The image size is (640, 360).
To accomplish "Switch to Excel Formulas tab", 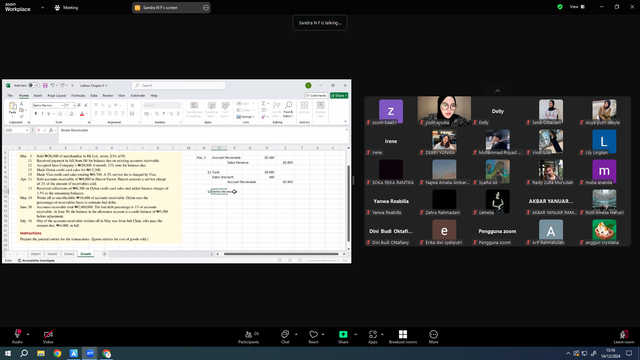I will point(78,96).
